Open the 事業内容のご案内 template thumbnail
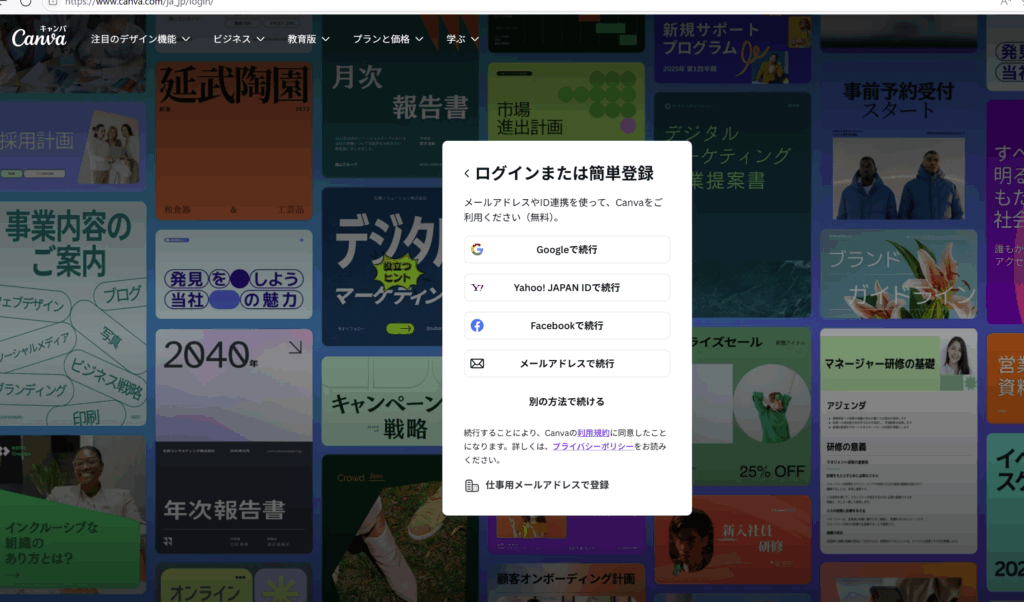 tap(72, 313)
